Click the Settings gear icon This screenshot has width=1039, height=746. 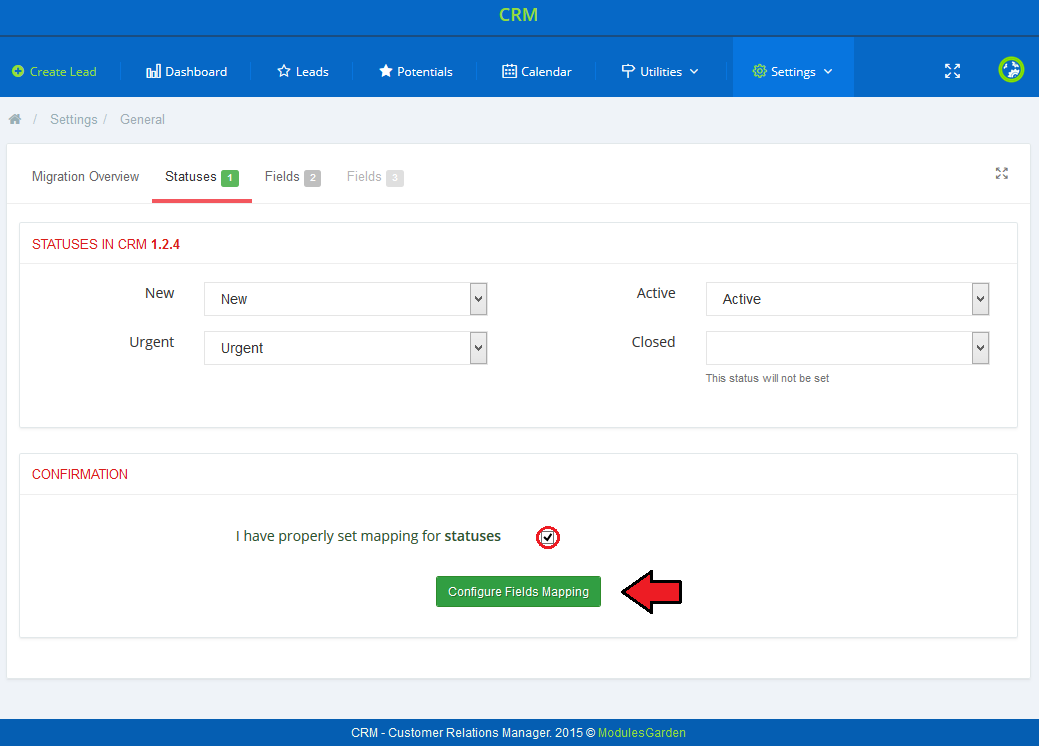(759, 71)
